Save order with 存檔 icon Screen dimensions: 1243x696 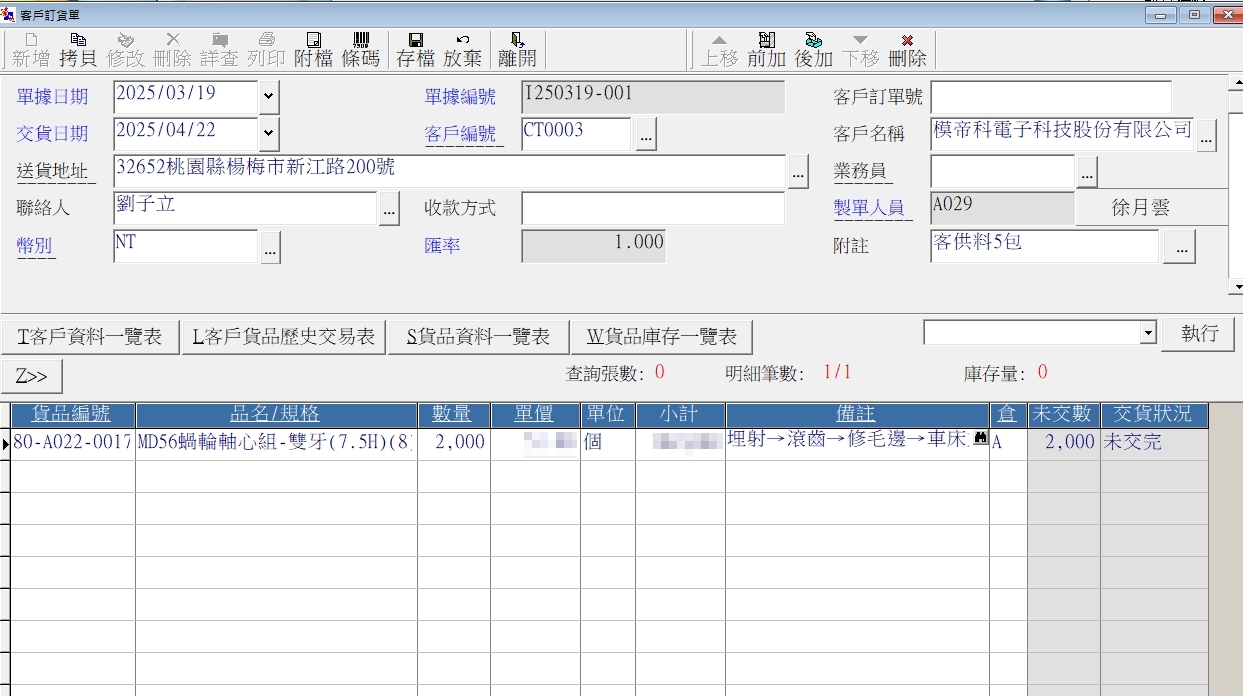[415, 49]
